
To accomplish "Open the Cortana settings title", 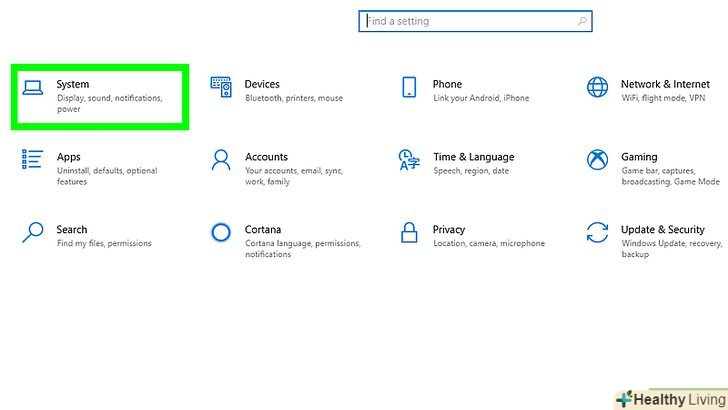I will pyautogui.click(x=263, y=229).
